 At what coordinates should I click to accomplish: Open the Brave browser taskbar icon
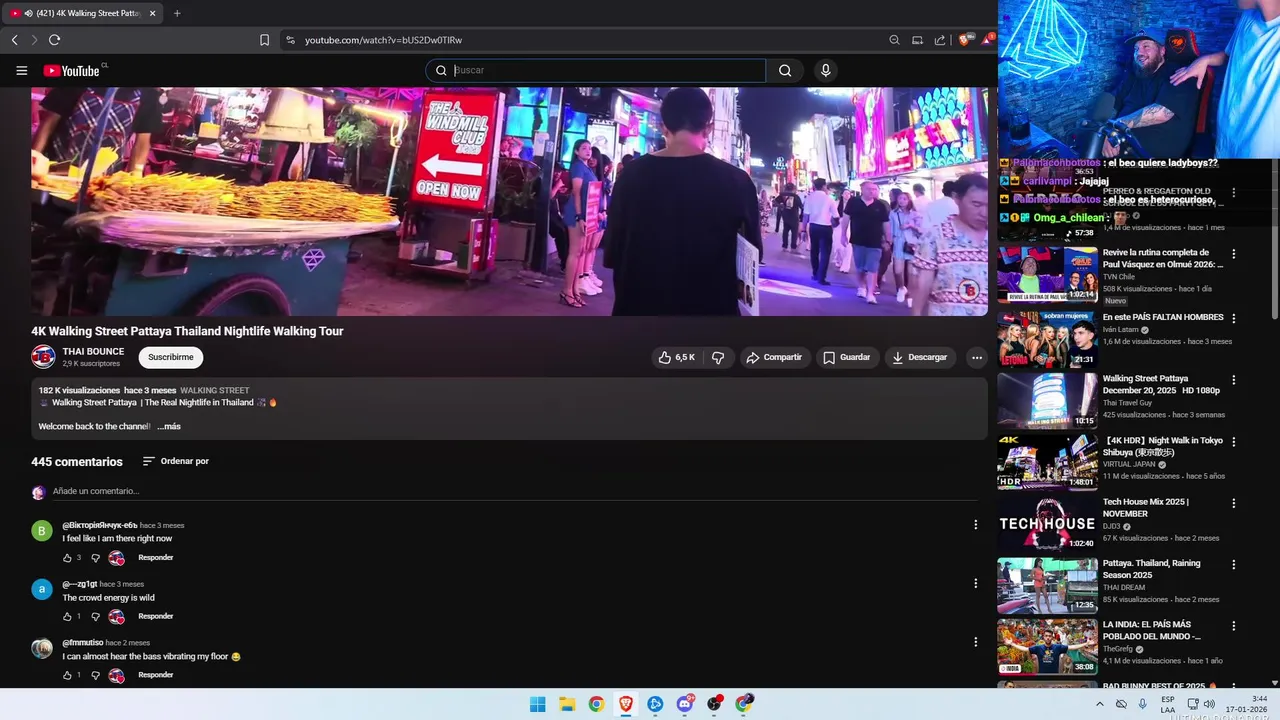(x=626, y=704)
